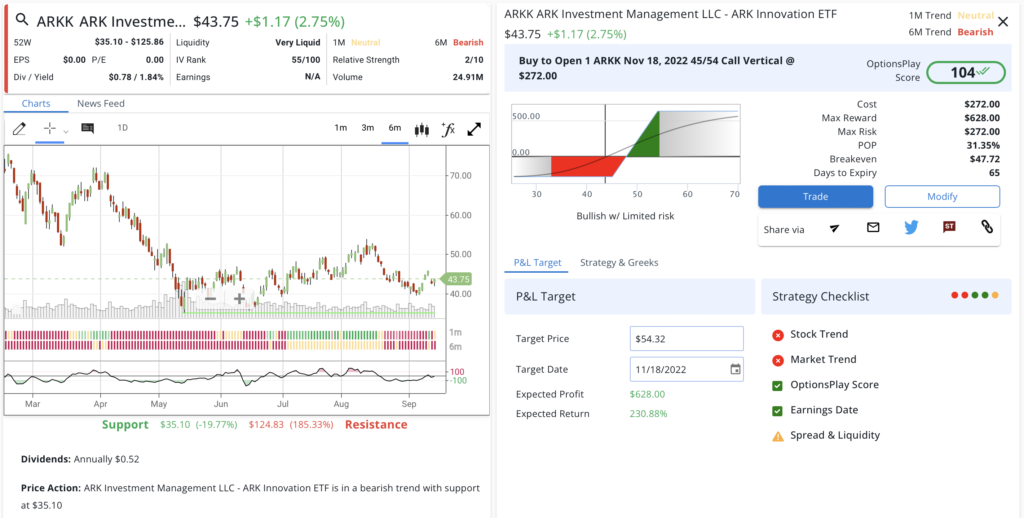
Task: Click the Target Date input field
Action: tap(686, 369)
